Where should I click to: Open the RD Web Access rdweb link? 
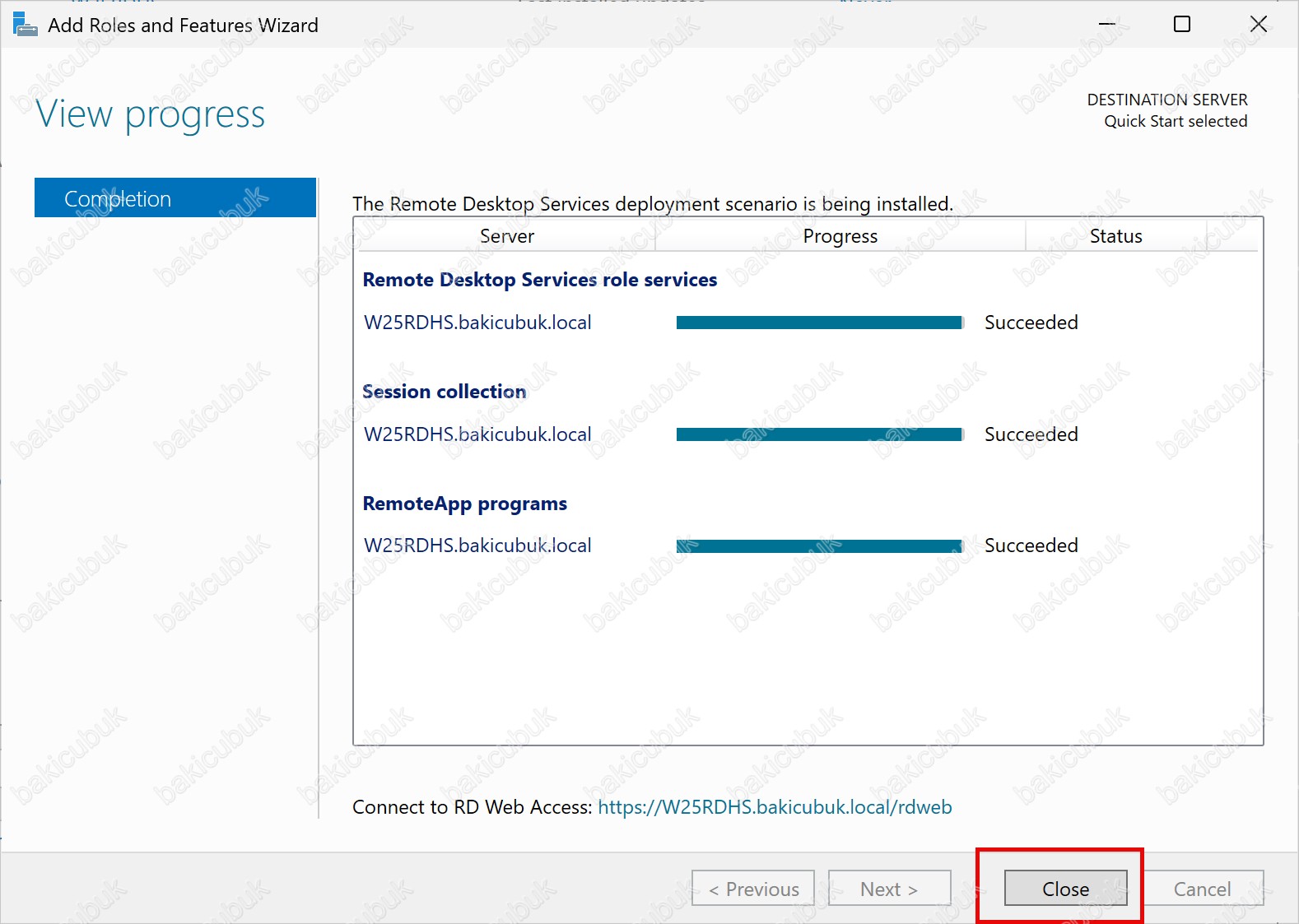click(775, 807)
